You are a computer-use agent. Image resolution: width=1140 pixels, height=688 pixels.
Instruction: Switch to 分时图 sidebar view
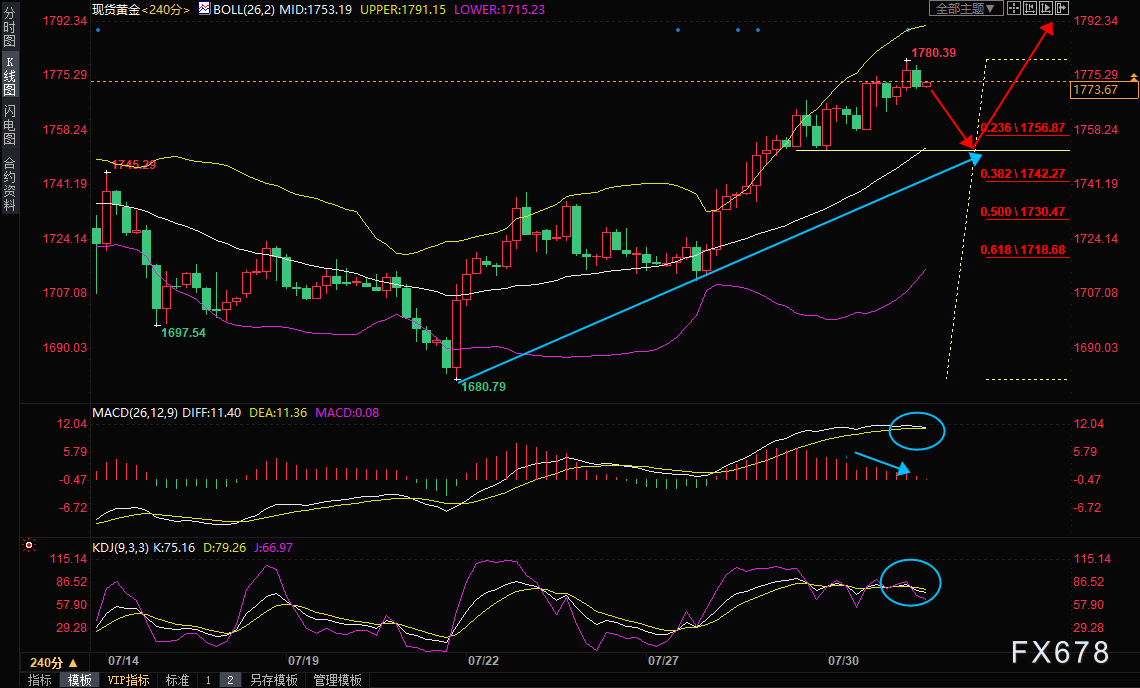click(x=9, y=28)
